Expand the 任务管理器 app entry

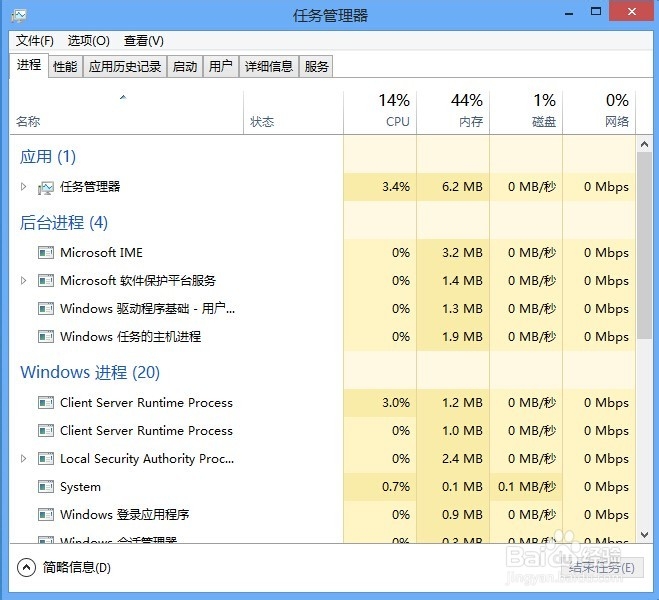pyautogui.click(x=24, y=187)
